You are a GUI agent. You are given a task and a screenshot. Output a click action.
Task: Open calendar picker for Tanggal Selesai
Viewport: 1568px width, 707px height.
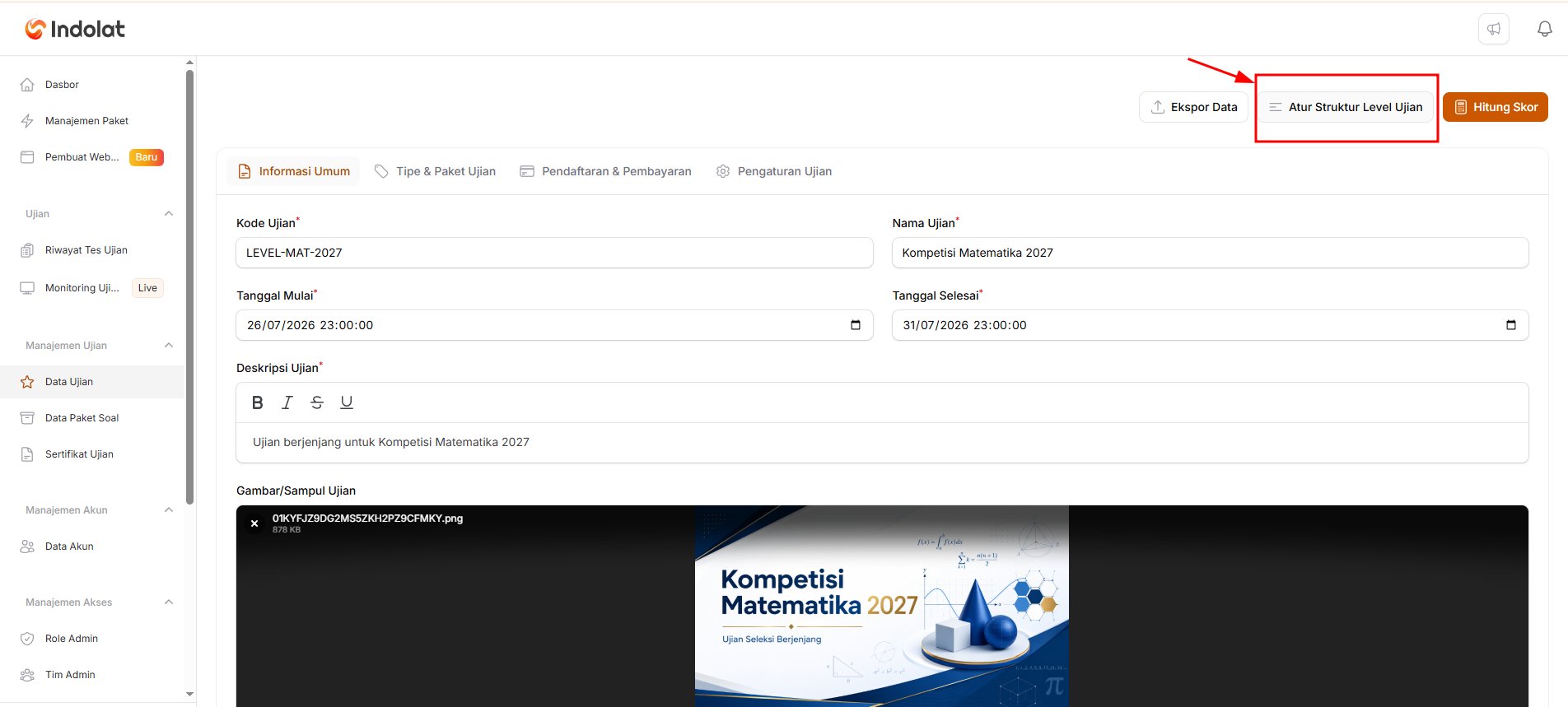click(x=1511, y=325)
